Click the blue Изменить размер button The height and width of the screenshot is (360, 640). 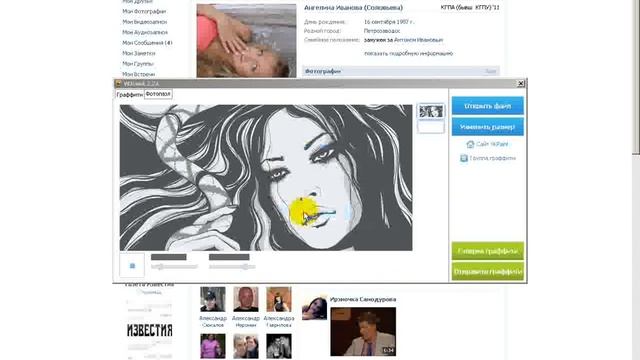click(x=487, y=127)
